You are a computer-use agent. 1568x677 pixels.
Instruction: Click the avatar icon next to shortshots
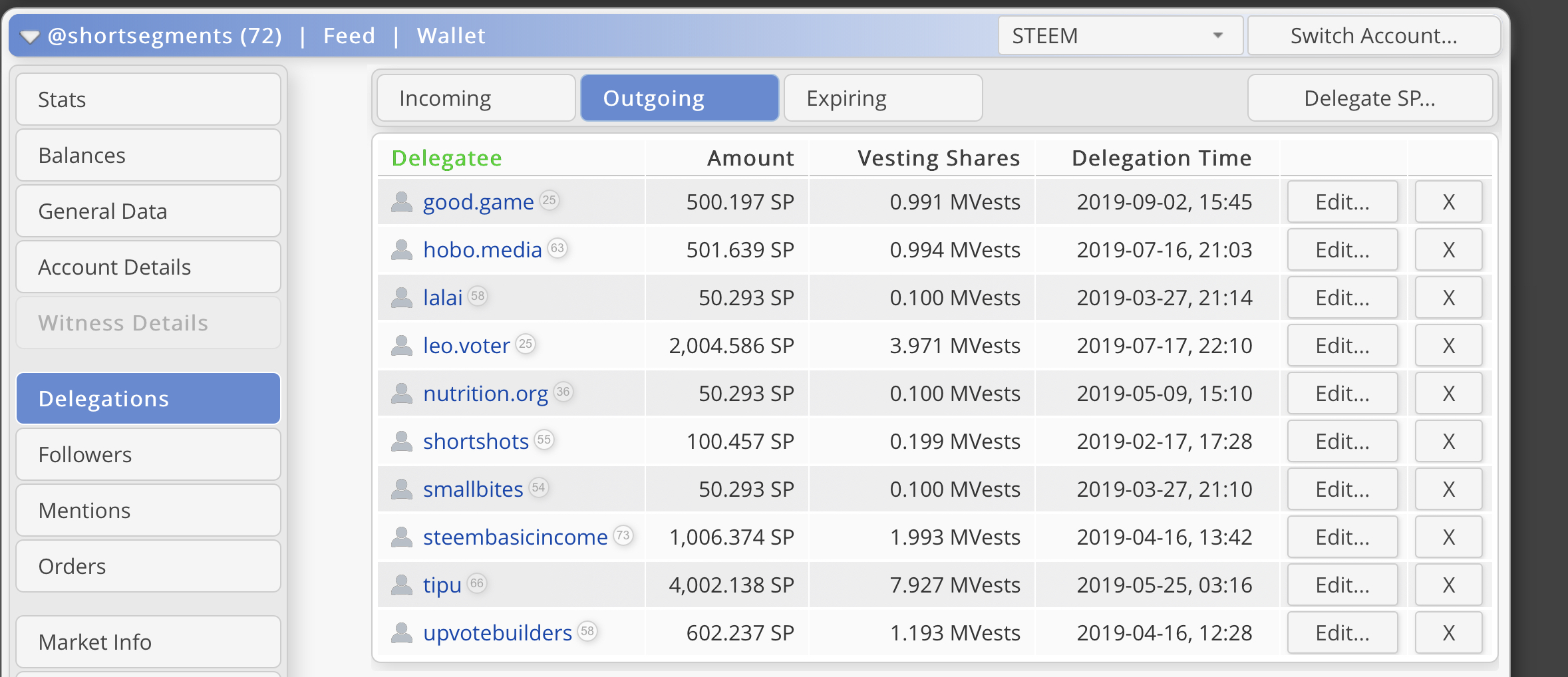click(x=402, y=441)
